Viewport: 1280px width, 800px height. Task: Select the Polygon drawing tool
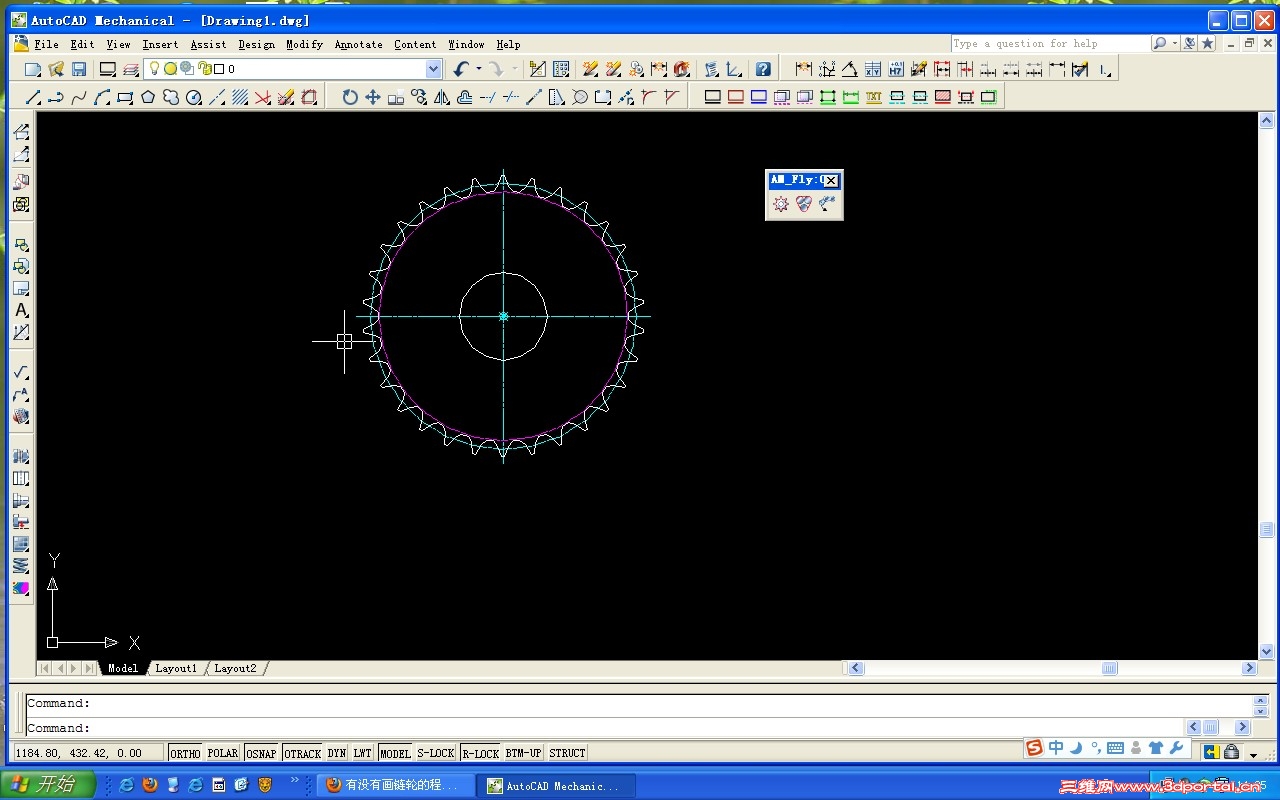(x=148, y=97)
